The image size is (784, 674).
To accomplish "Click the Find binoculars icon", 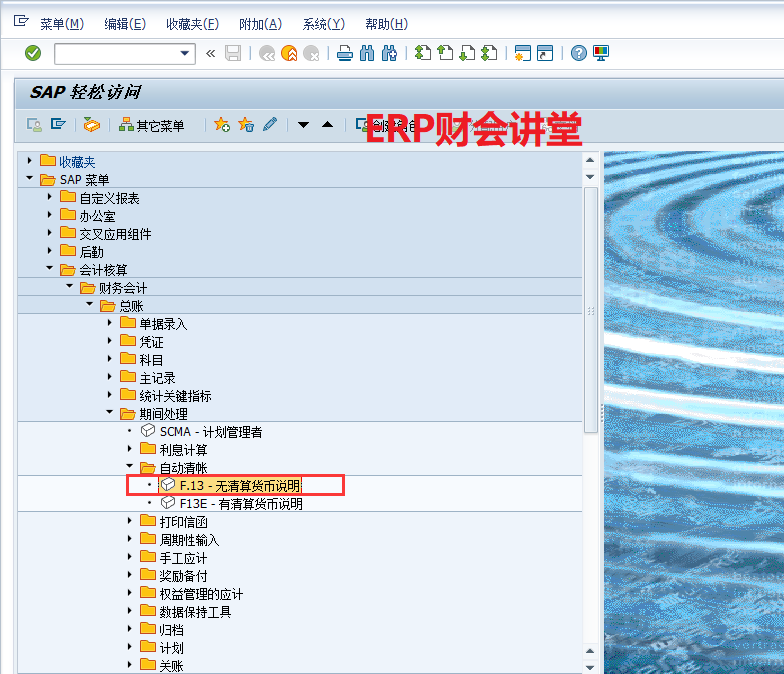I will pyautogui.click(x=367, y=53).
